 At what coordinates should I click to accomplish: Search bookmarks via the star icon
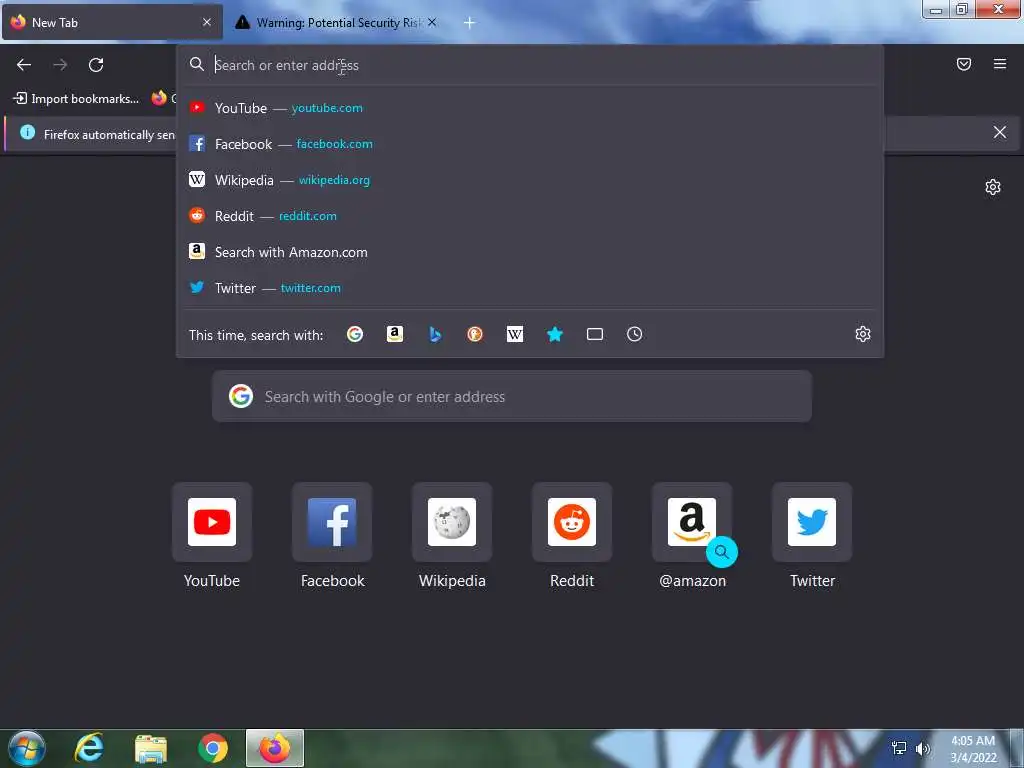click(x=554, y=334)
